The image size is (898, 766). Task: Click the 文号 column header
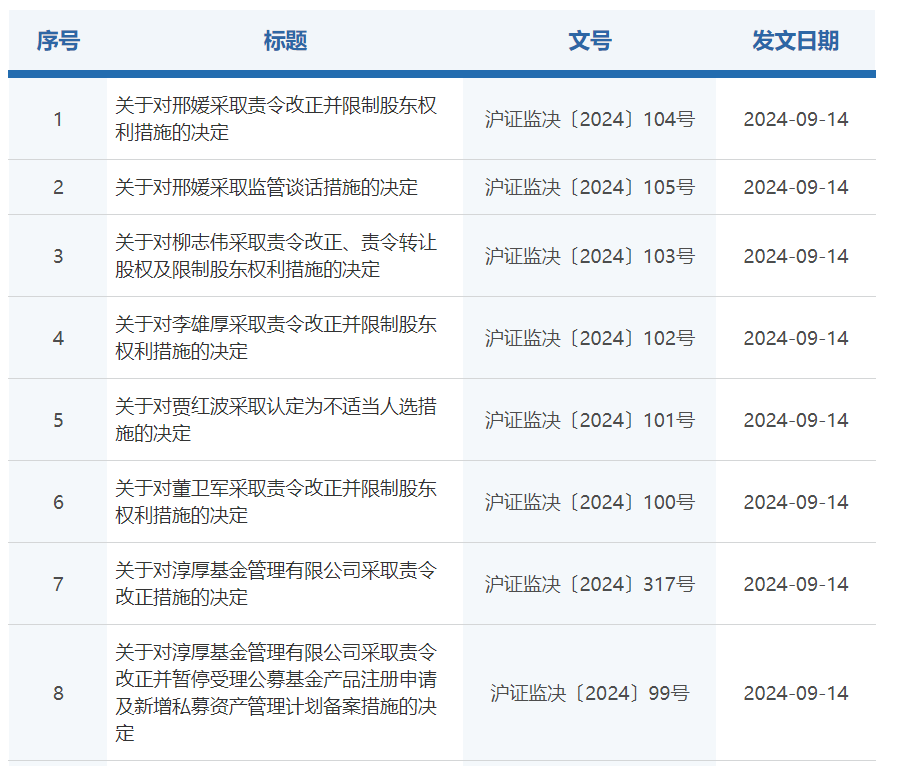(x=590, y=41)
